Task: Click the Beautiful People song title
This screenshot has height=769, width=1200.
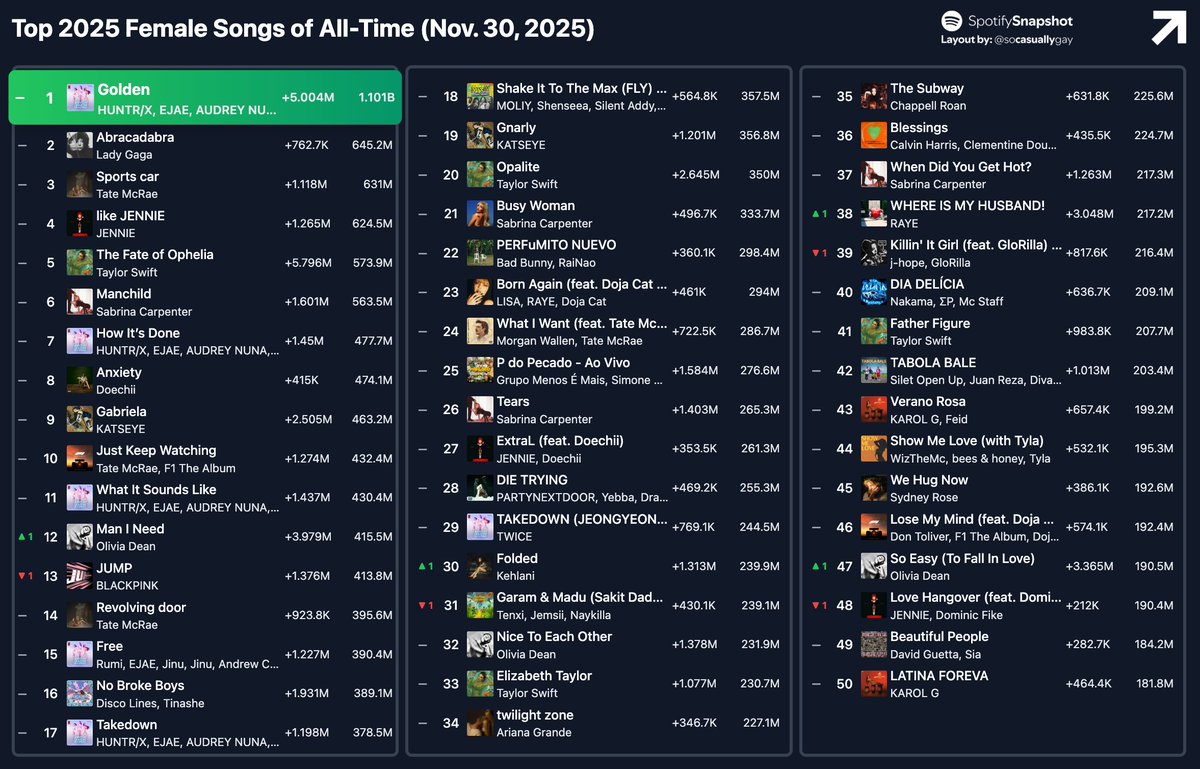Action: tap(939, 636)
